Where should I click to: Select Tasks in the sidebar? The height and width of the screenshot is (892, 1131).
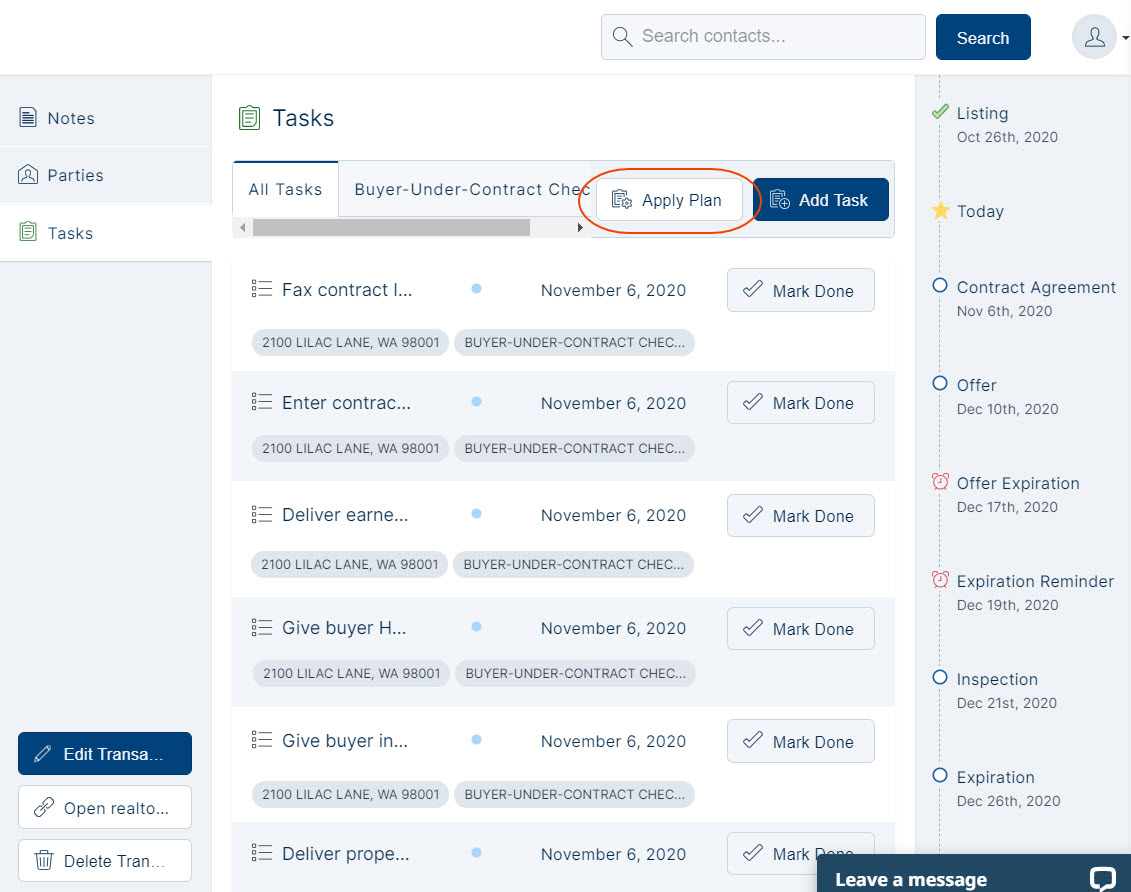(105, 233)
